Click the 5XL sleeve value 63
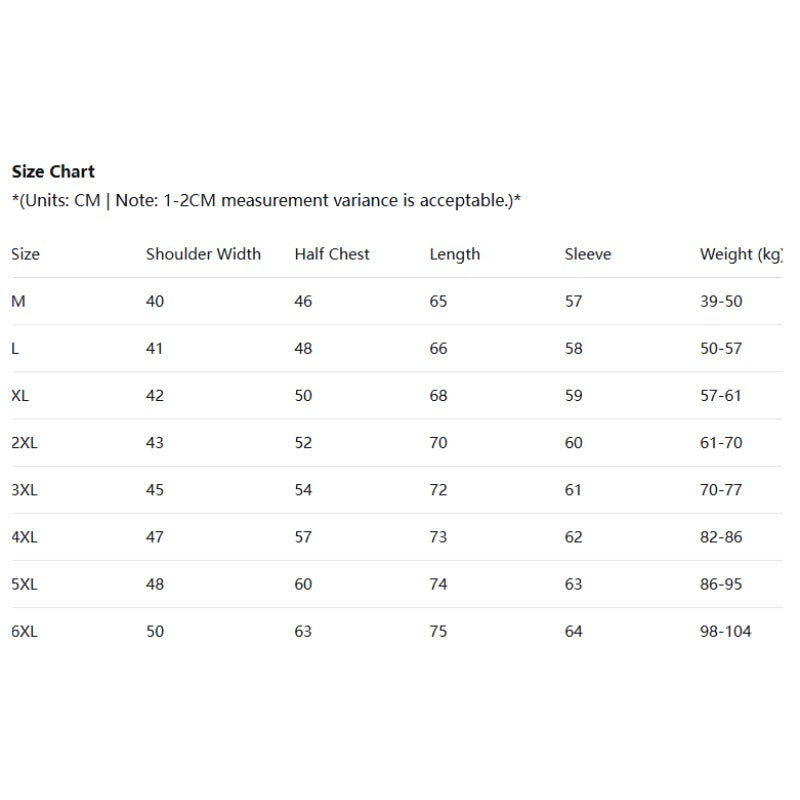 [573, 585]
